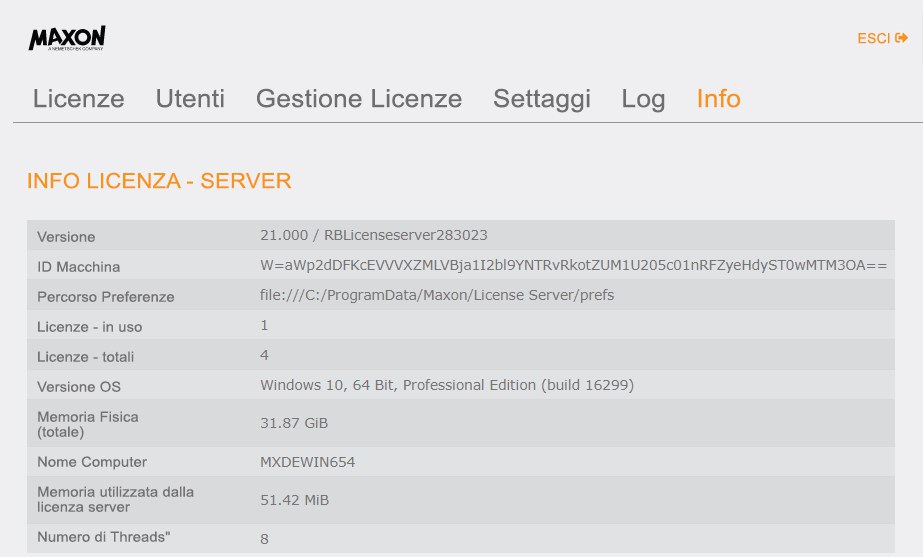The height and width of the screenshot is (557, 923).
Task: Select the machine ID string starting W=aWp2d
Action: coord(573,265)
